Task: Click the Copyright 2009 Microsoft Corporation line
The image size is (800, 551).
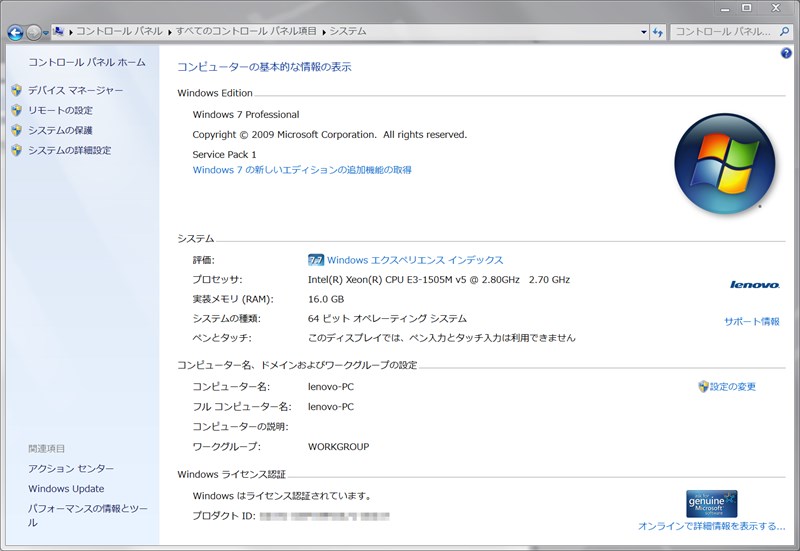Action: pyautogui.click(x=330, y=135)
